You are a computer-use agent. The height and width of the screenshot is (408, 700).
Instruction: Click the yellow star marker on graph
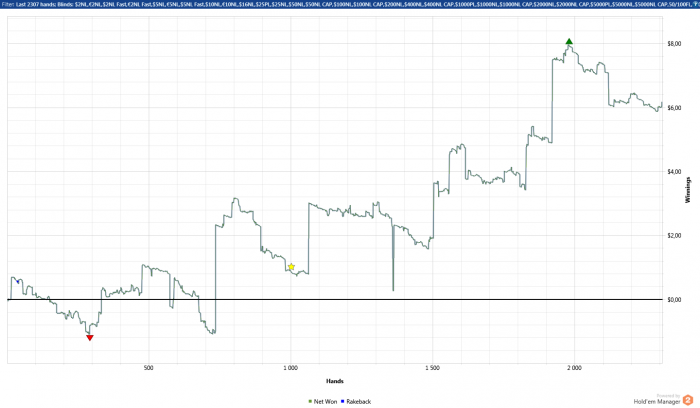[x=291, y=267]
